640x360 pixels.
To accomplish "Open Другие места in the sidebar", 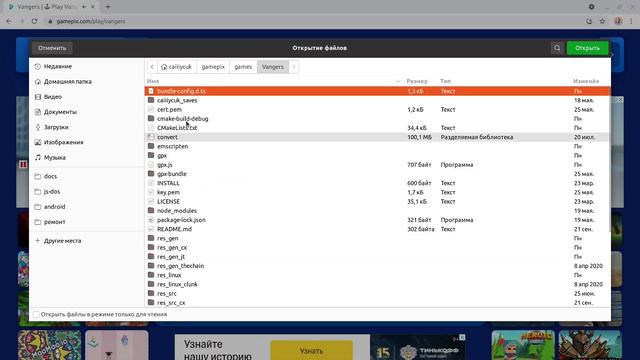I will click(x=62, y=241).
